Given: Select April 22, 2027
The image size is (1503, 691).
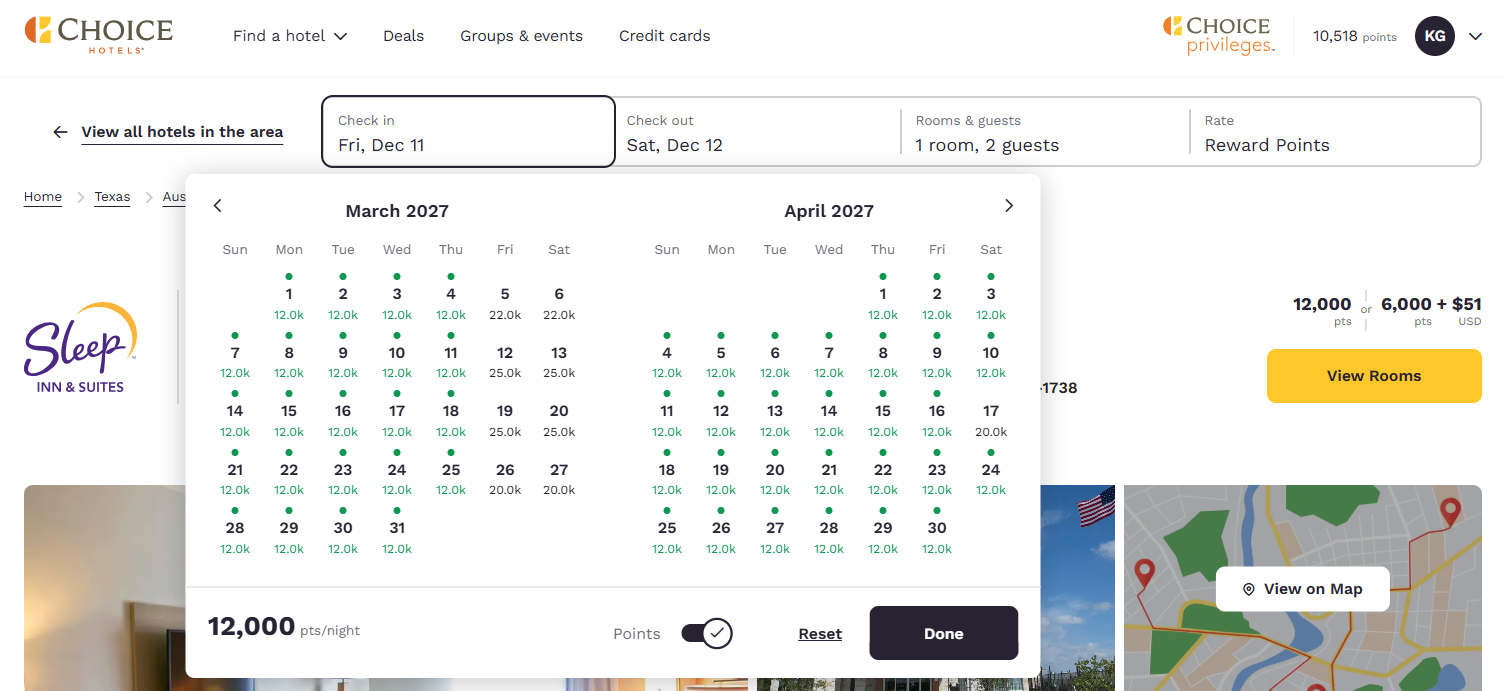Looking at the screenshot, I should tap(883, 471).
